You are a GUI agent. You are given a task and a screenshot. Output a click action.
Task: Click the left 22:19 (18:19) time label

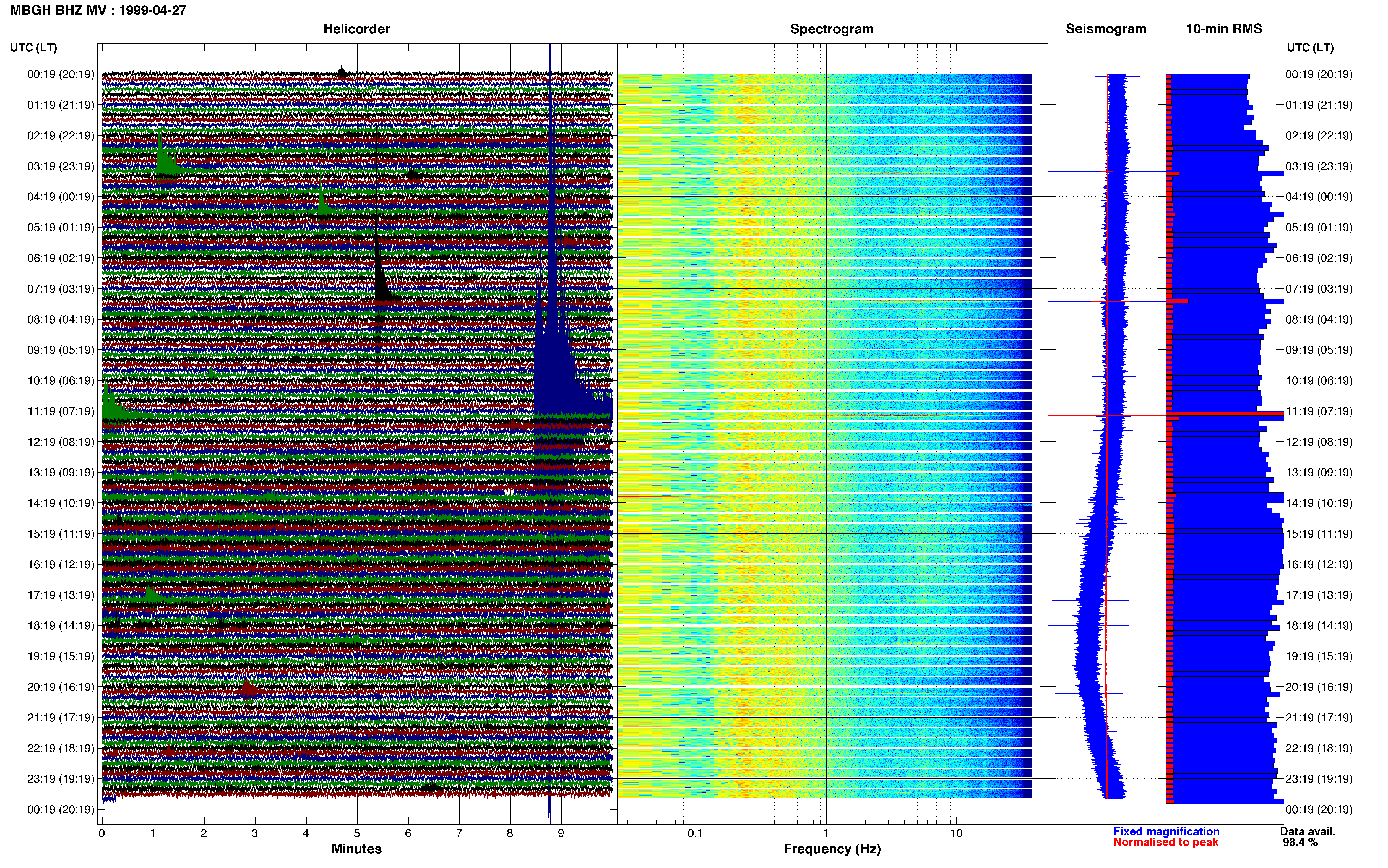pos(60,748)
